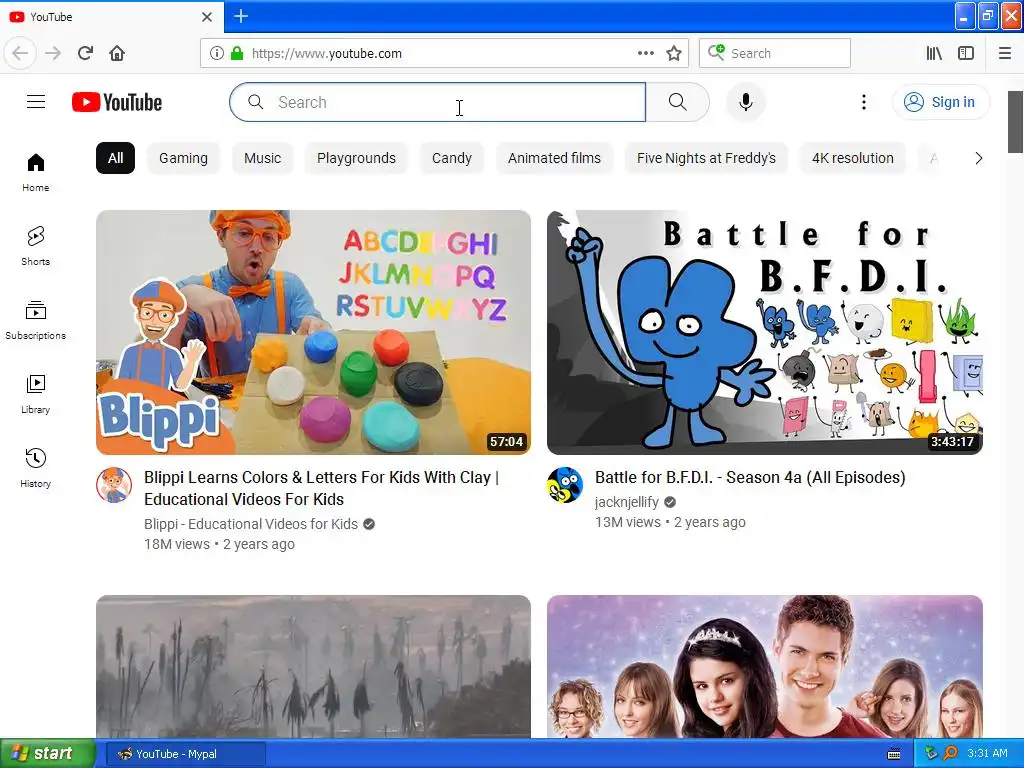Open History in sidebar
Screen dimensions: 1024x768
36,468
